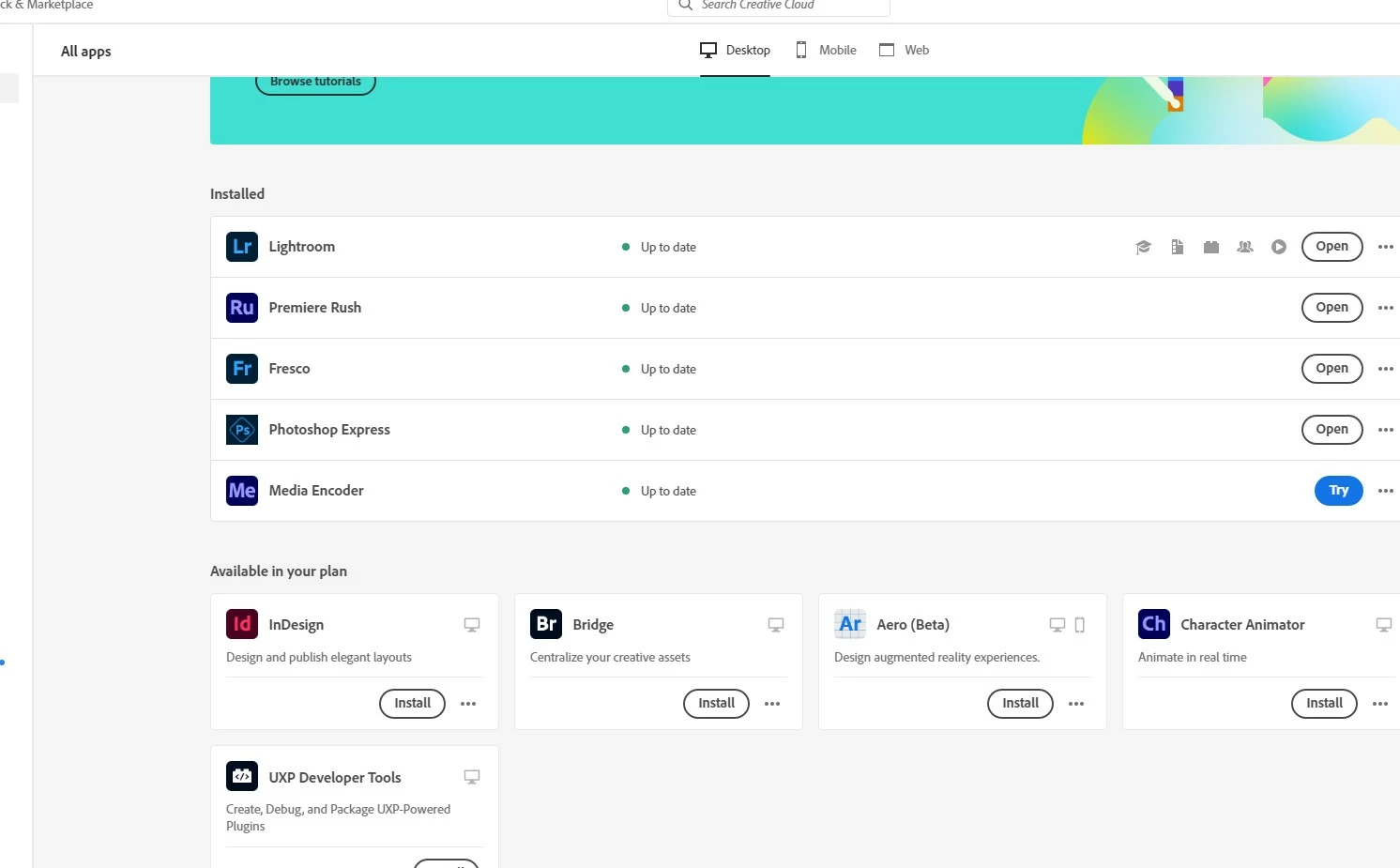The width and height of the screenshot is (1400, 868).
Task: Click 'Animate in real time' description
Action: click(x=1193, y=658)
